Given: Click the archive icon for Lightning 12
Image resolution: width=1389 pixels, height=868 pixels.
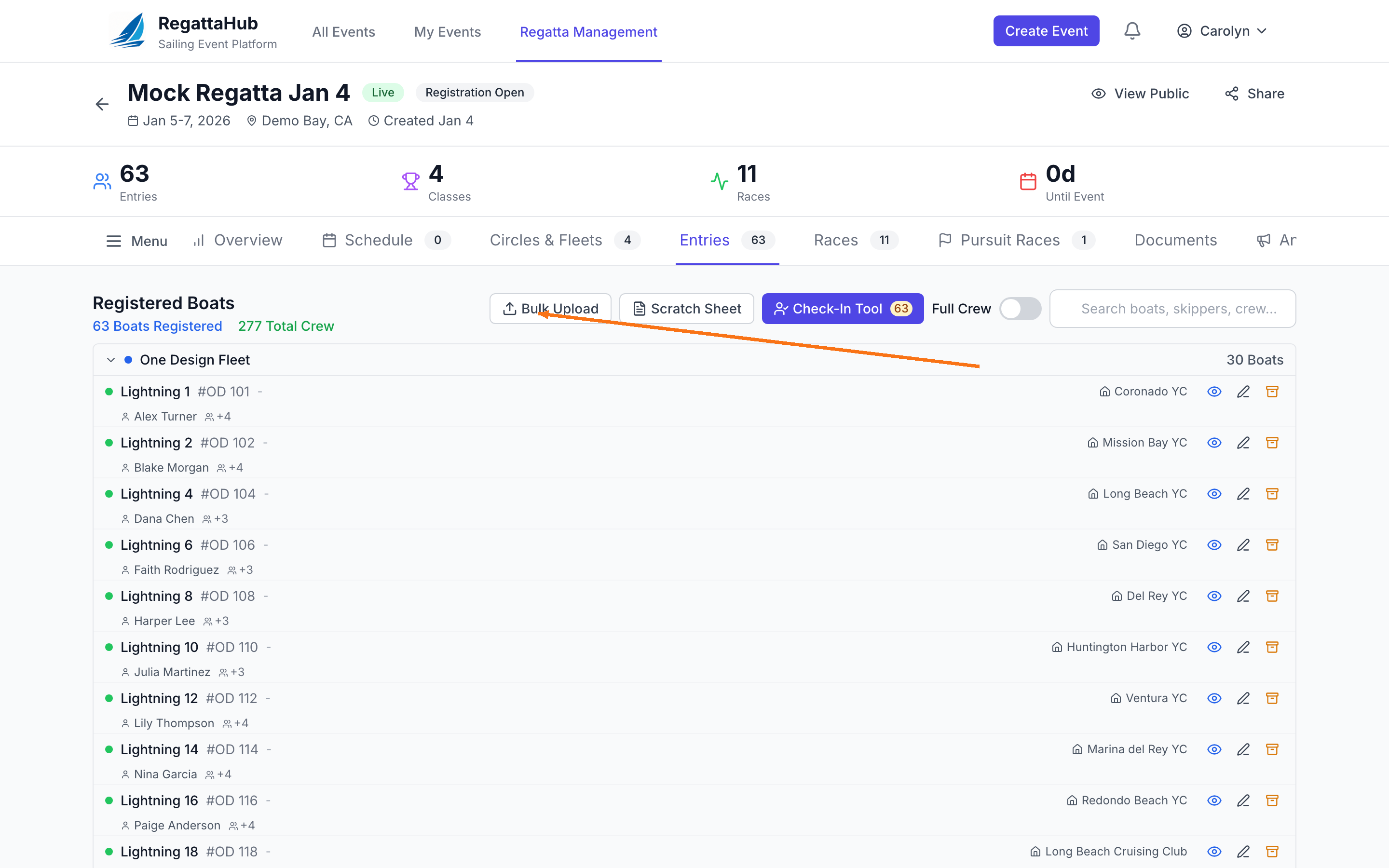Looking at the screenshot, I should tap(1272, 698).
